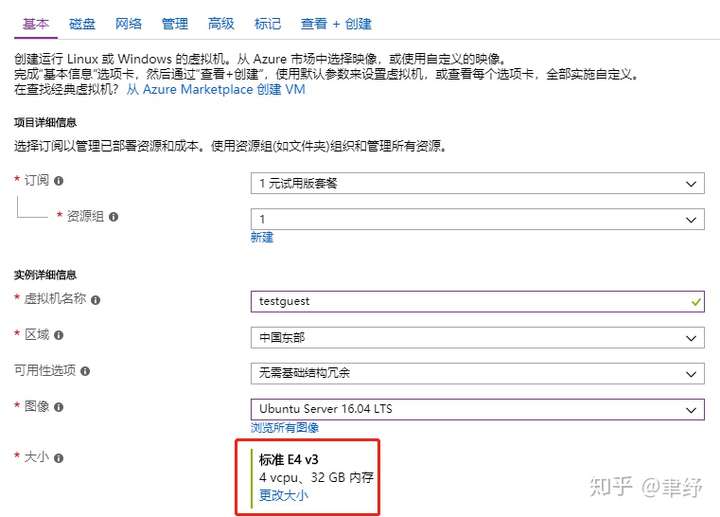Click the green validation checkmark in 虚拟机名称
Screen dimensions: 720x517
pyautogui.click(x=696, y=302)
